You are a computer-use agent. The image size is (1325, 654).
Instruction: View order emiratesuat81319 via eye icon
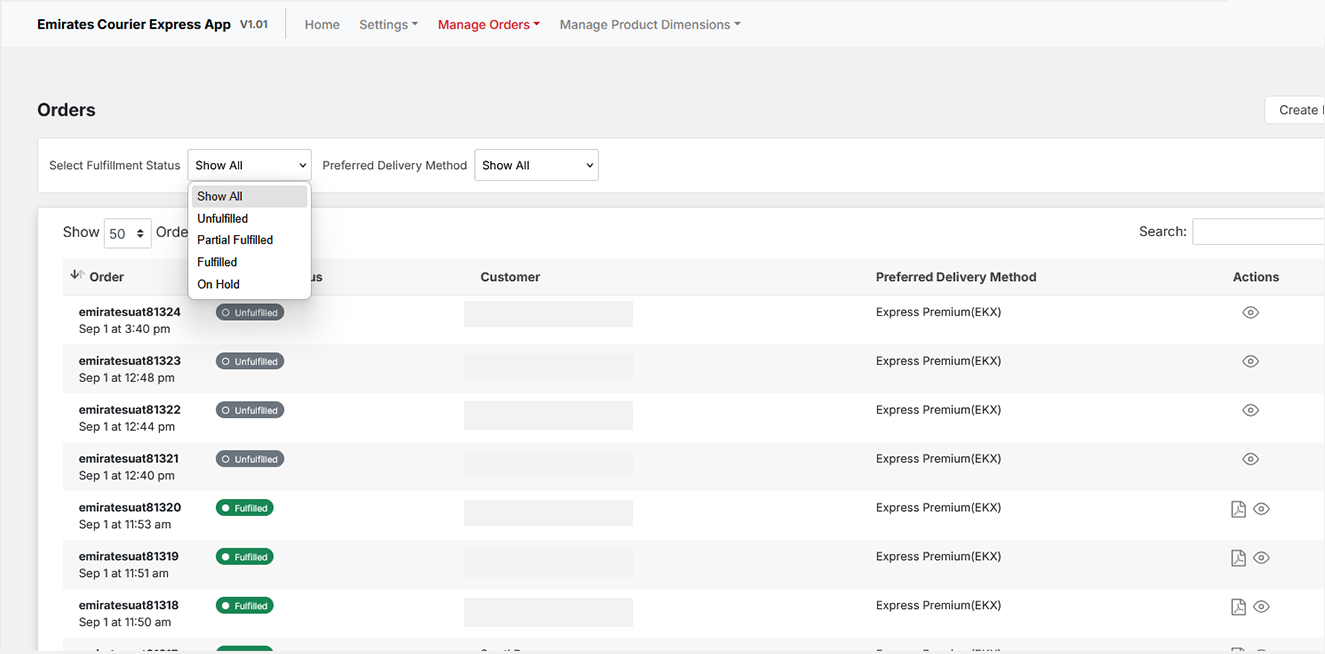coord(1261,558)
